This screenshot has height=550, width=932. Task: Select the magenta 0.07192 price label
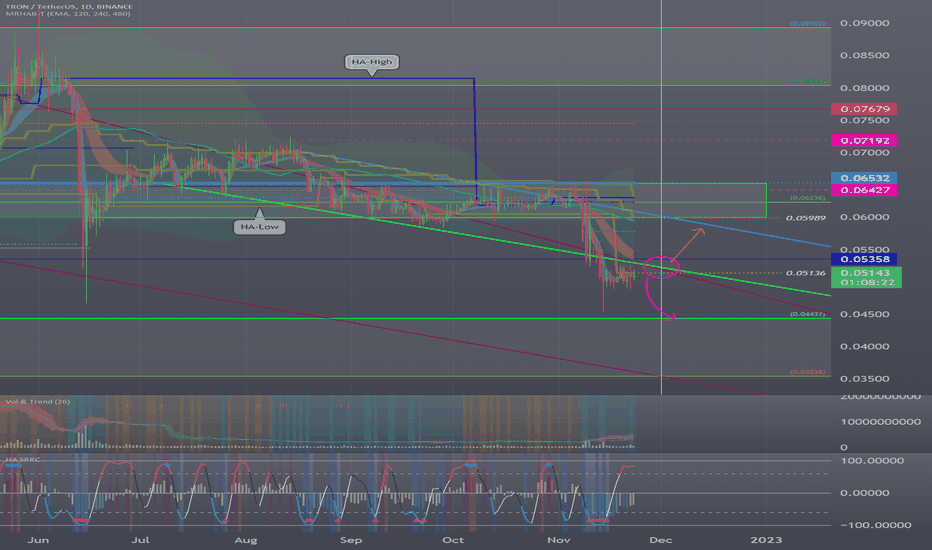pos(864,141)
